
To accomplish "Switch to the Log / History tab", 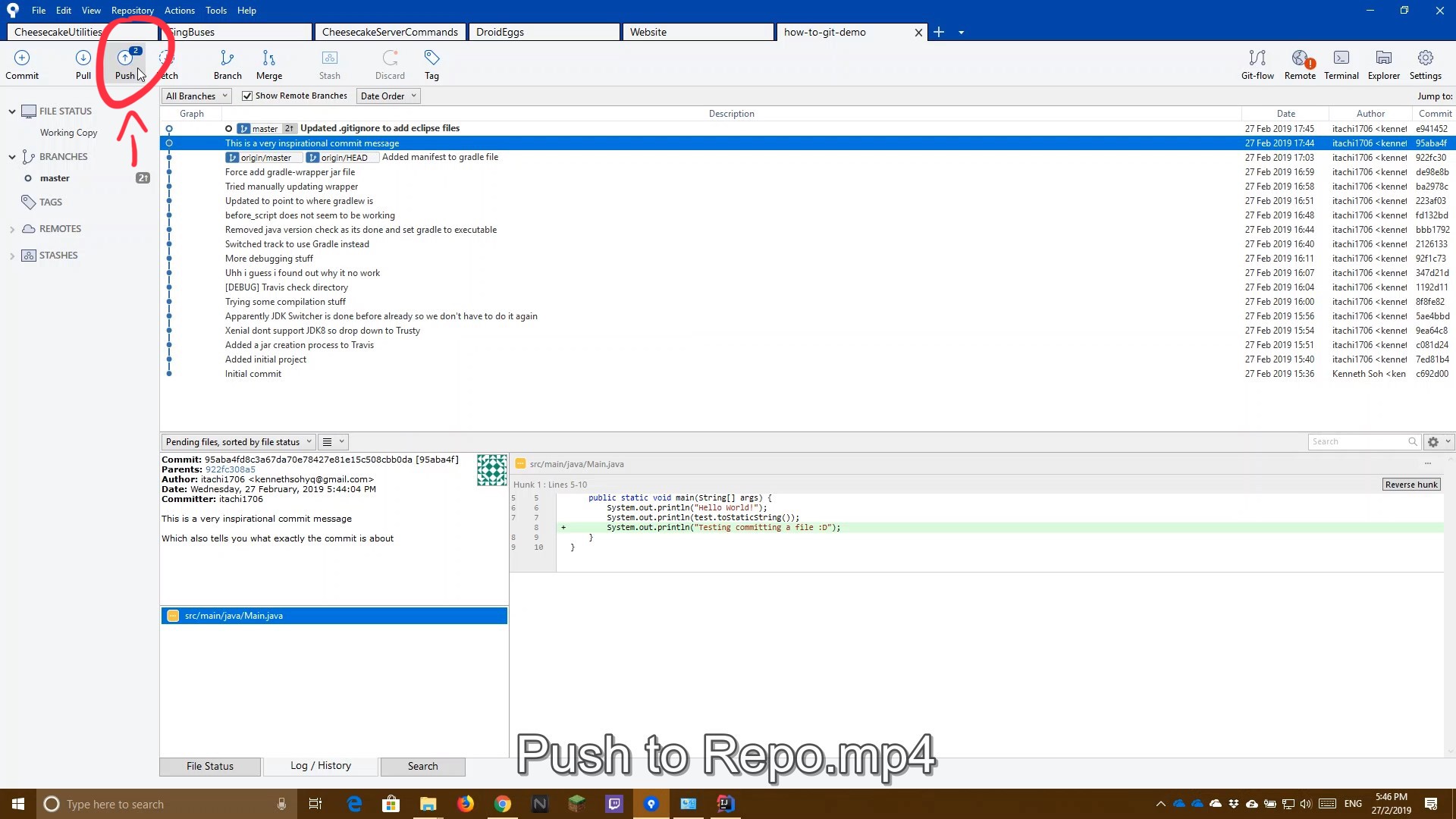I will [x=320, y=766].
